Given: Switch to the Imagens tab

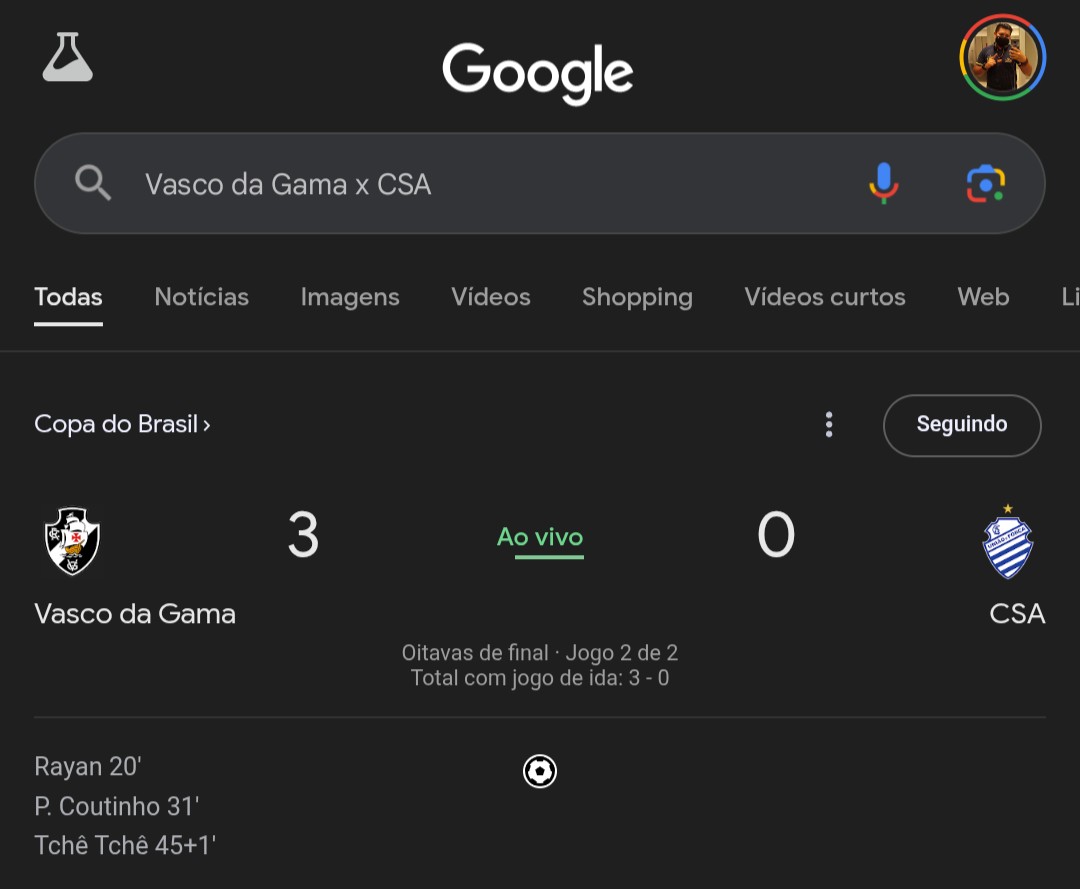Looking at the screenshot, I should click(350, 297).
